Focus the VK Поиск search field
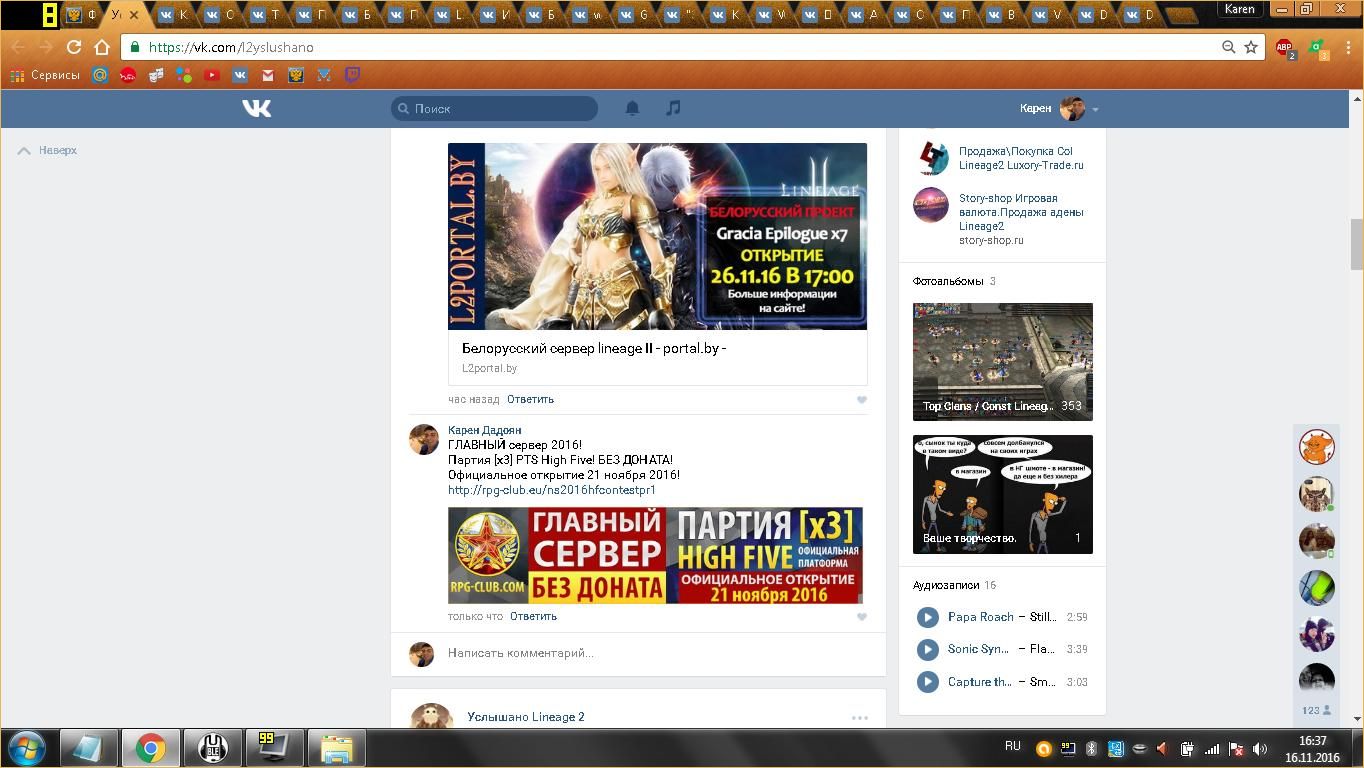 point(494,108)
